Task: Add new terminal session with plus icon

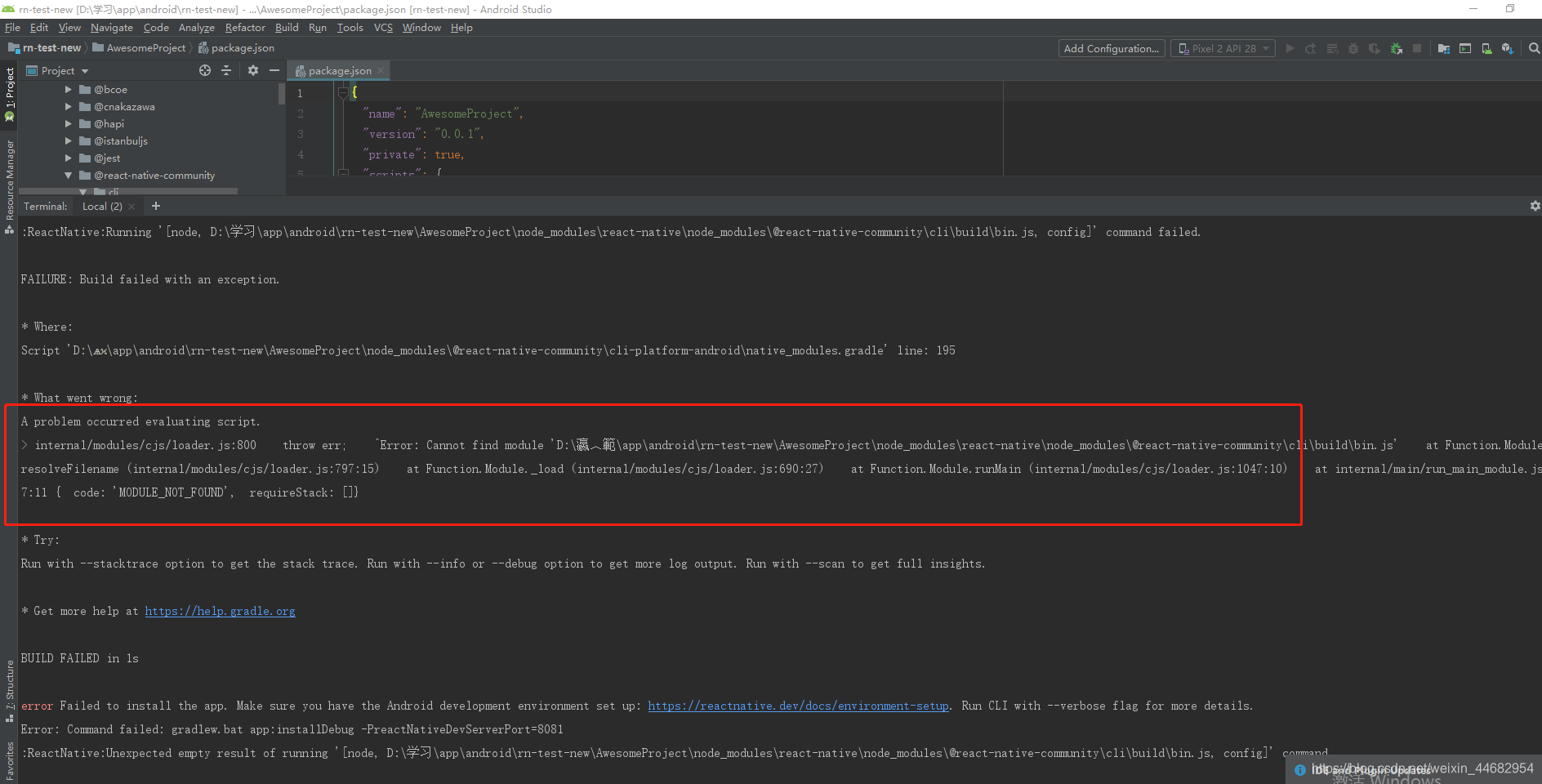Action: 156,207
